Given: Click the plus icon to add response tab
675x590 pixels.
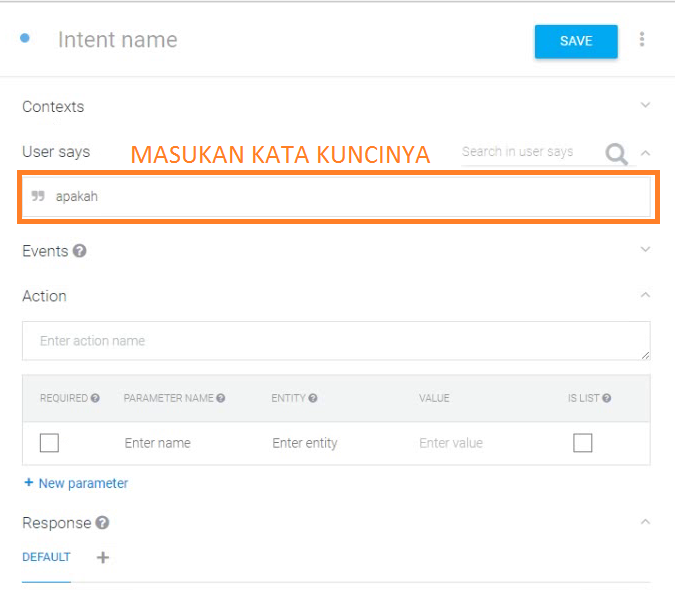Looking at the screenshot, I should coord(103,558).
